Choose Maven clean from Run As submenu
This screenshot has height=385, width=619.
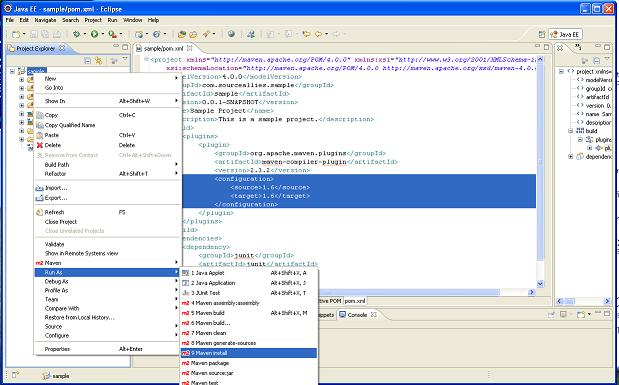(x=249, y=333)
